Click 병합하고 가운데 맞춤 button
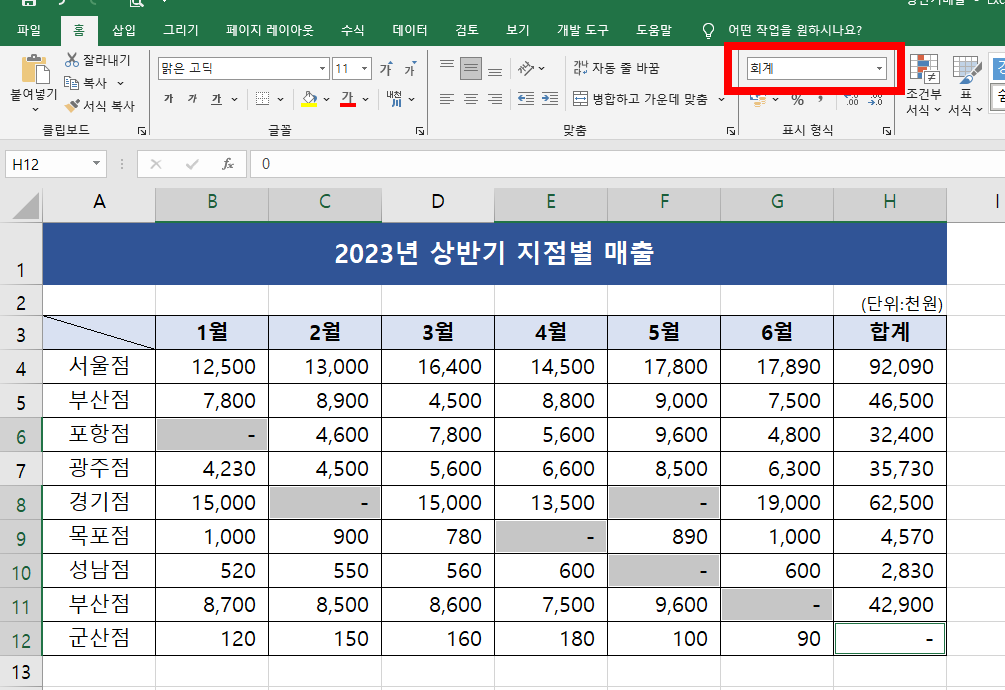1005x690 pixels. point(641,99)
